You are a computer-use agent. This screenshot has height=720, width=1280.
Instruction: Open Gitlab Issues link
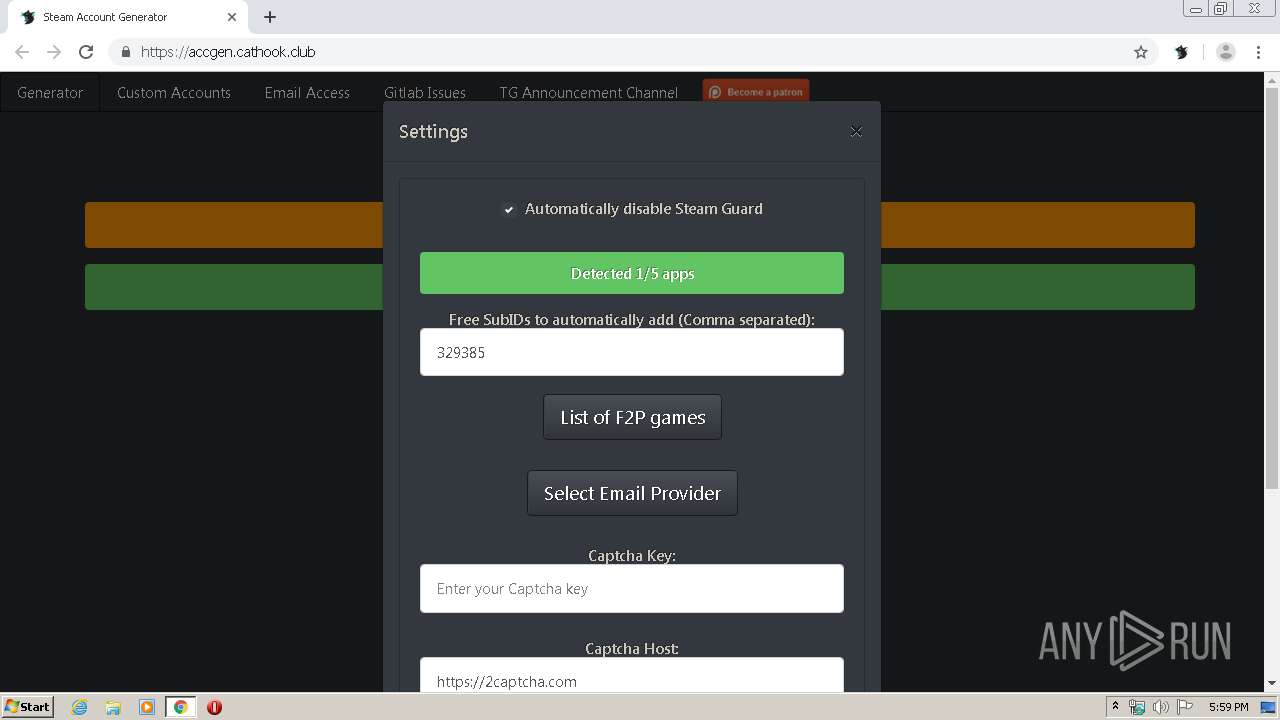coord(425,92)
